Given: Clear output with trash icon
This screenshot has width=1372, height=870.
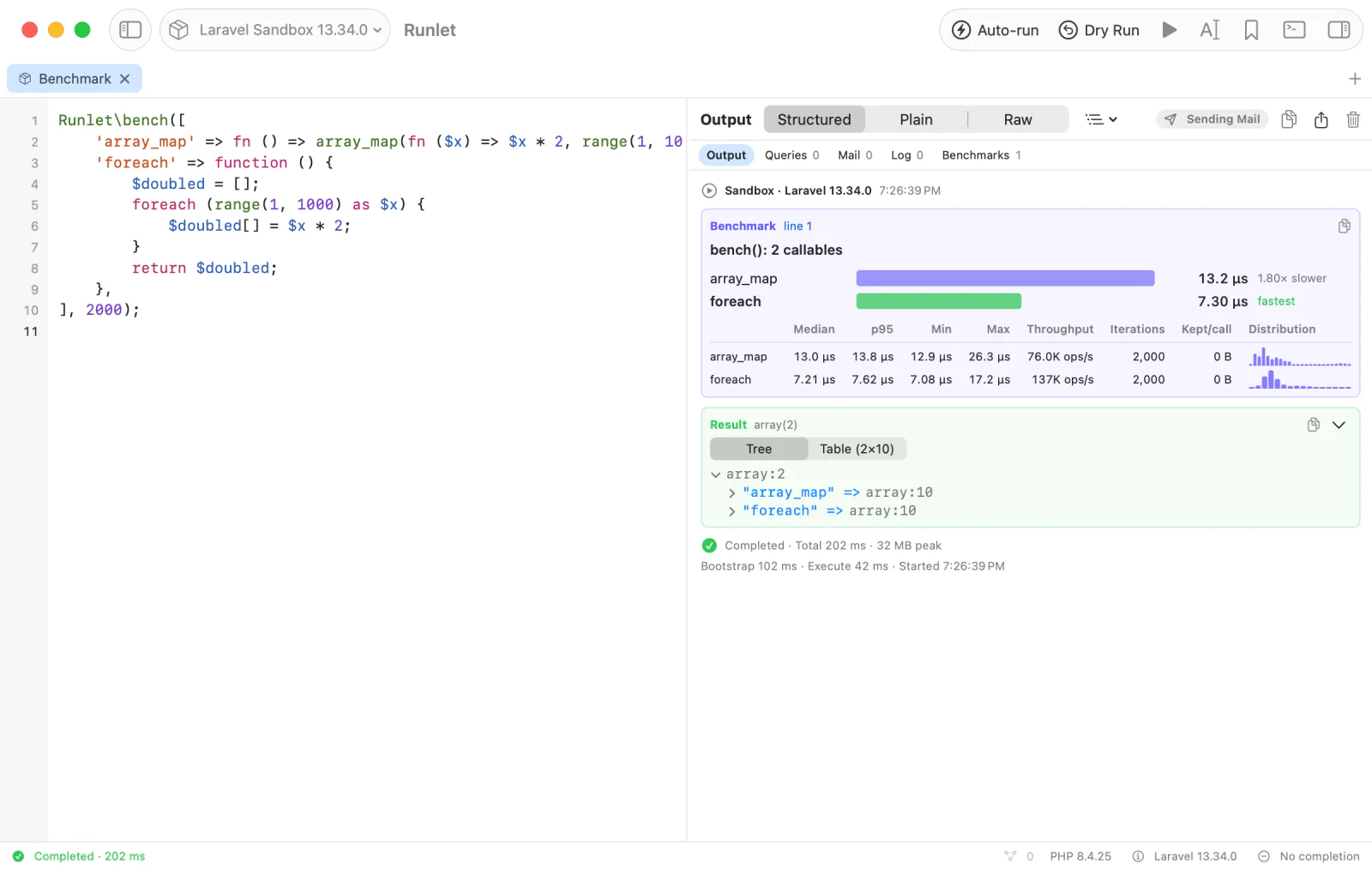Looking at the screenshot, I should [1353, 119].
